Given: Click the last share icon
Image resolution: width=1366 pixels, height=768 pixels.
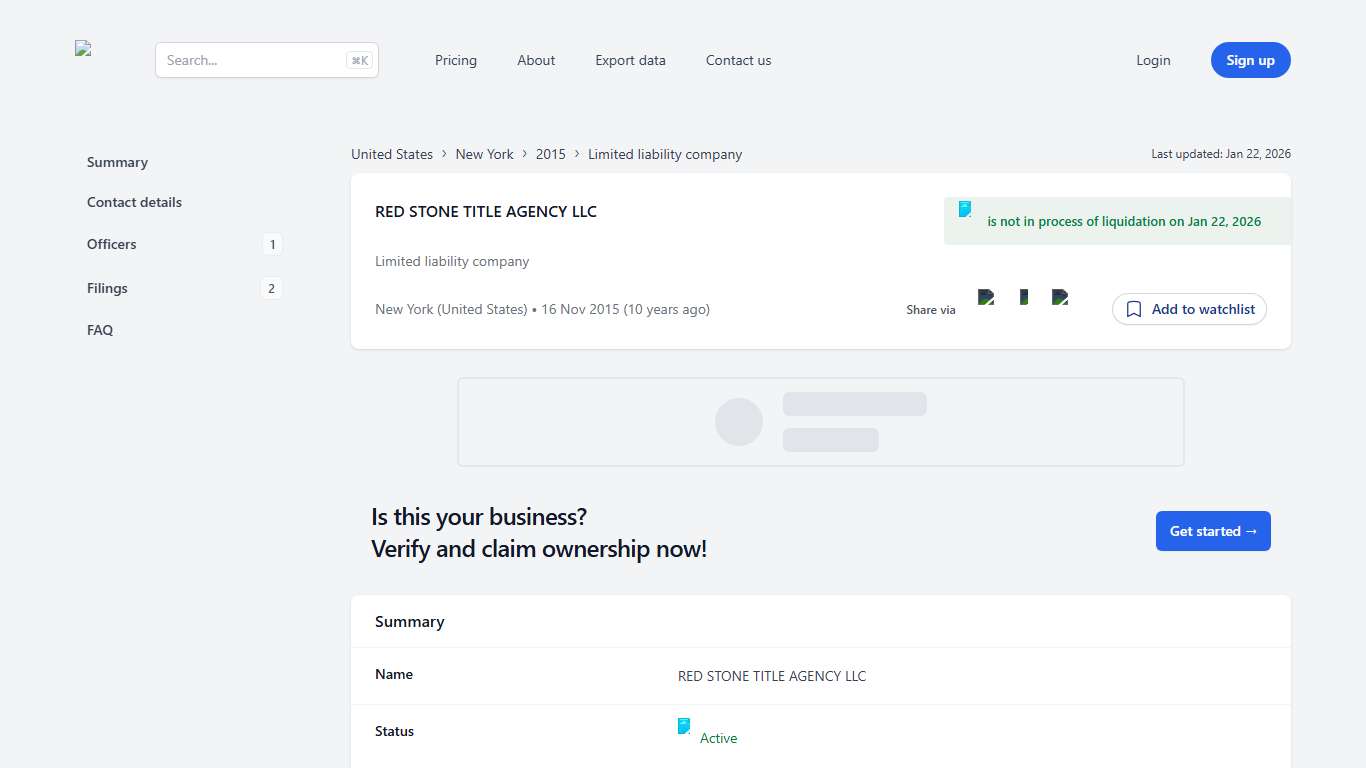Looking at the screenshot, I should point(1060,297).
